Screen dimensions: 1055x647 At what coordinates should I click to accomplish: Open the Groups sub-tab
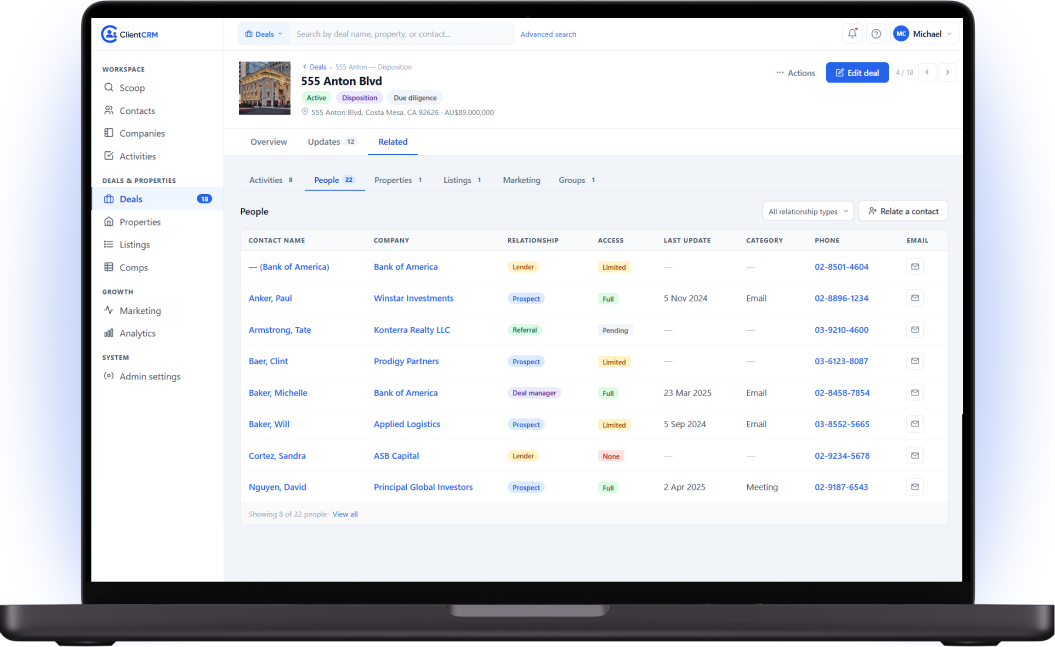tap(577, 180)
